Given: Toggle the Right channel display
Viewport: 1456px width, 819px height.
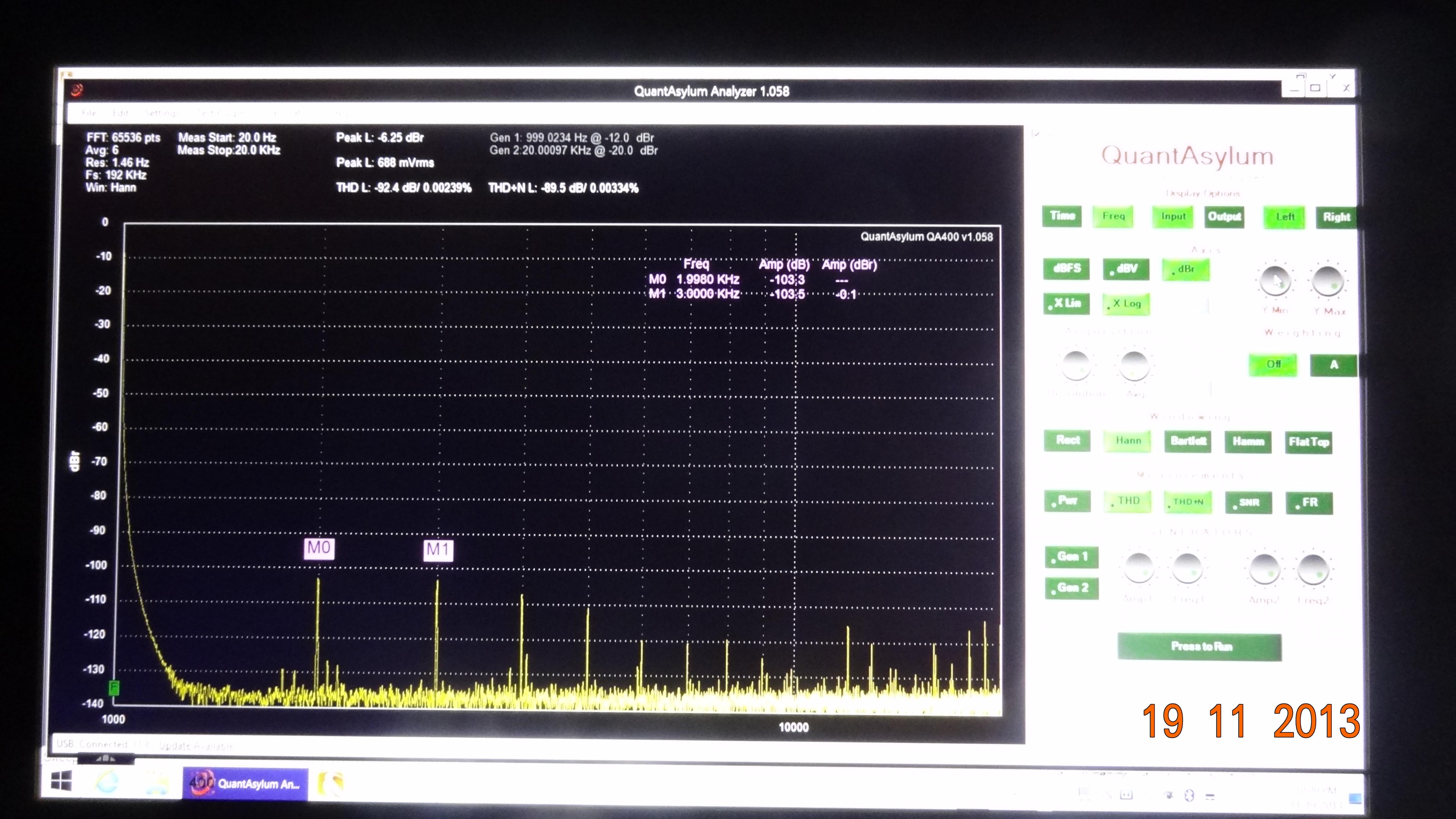Looking at the screenshot, I should pos(1336,217).
